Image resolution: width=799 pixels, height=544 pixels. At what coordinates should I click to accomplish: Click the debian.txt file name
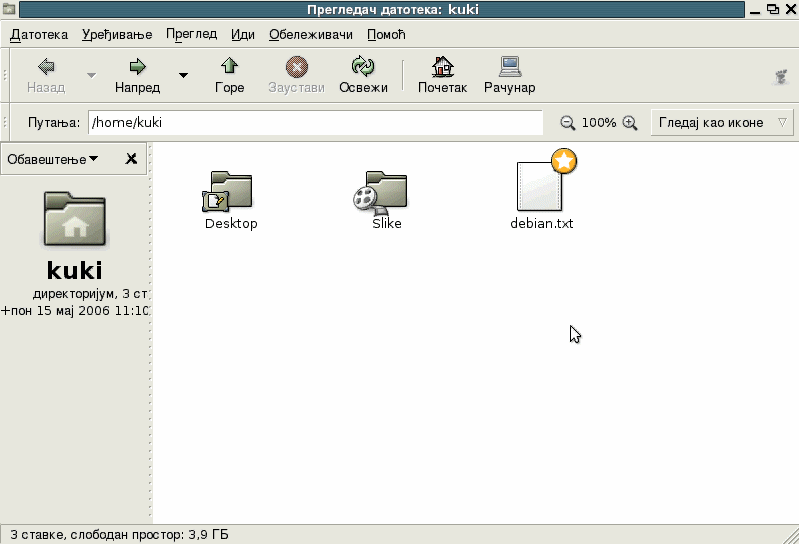(x=542, y=224)
